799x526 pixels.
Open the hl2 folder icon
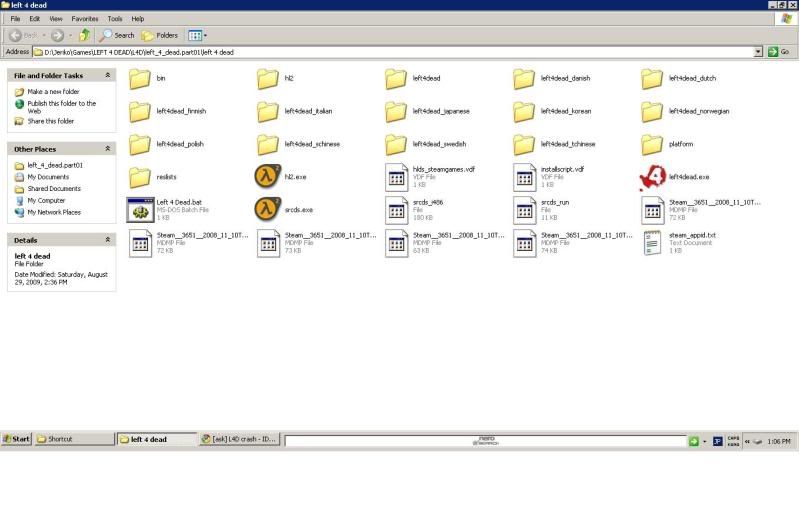click(268, 79)
